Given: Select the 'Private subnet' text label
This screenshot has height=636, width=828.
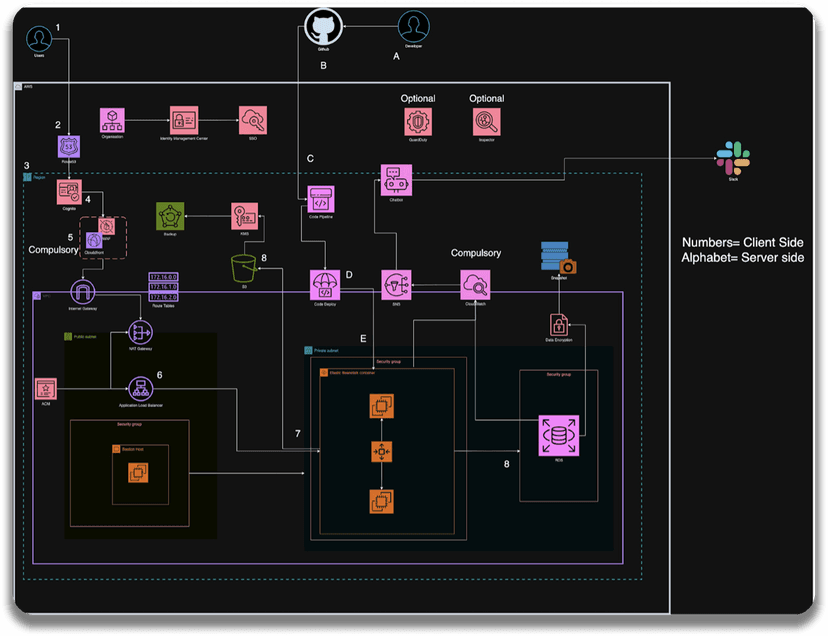Looking at the screenshot, I should pyautogui.click(x=326, y=351).
